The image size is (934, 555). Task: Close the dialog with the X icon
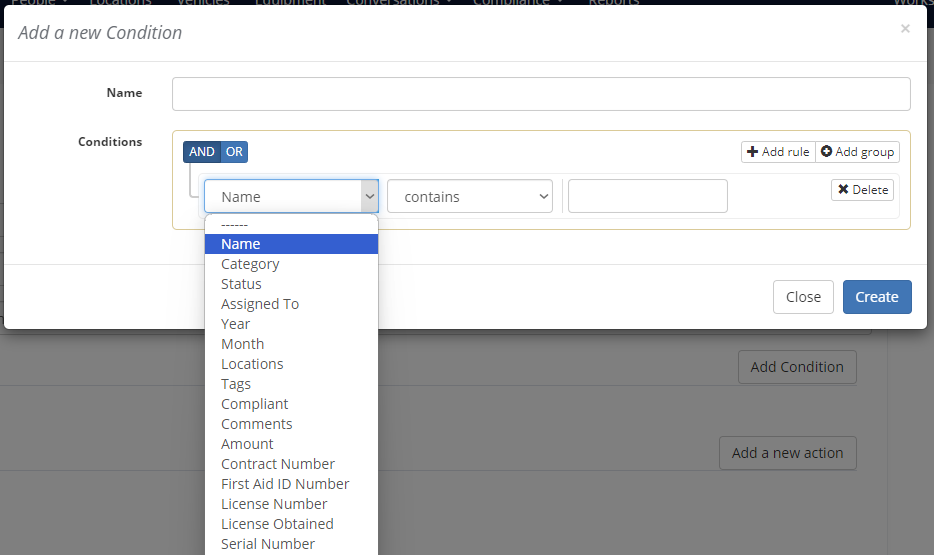coord(905,29)
